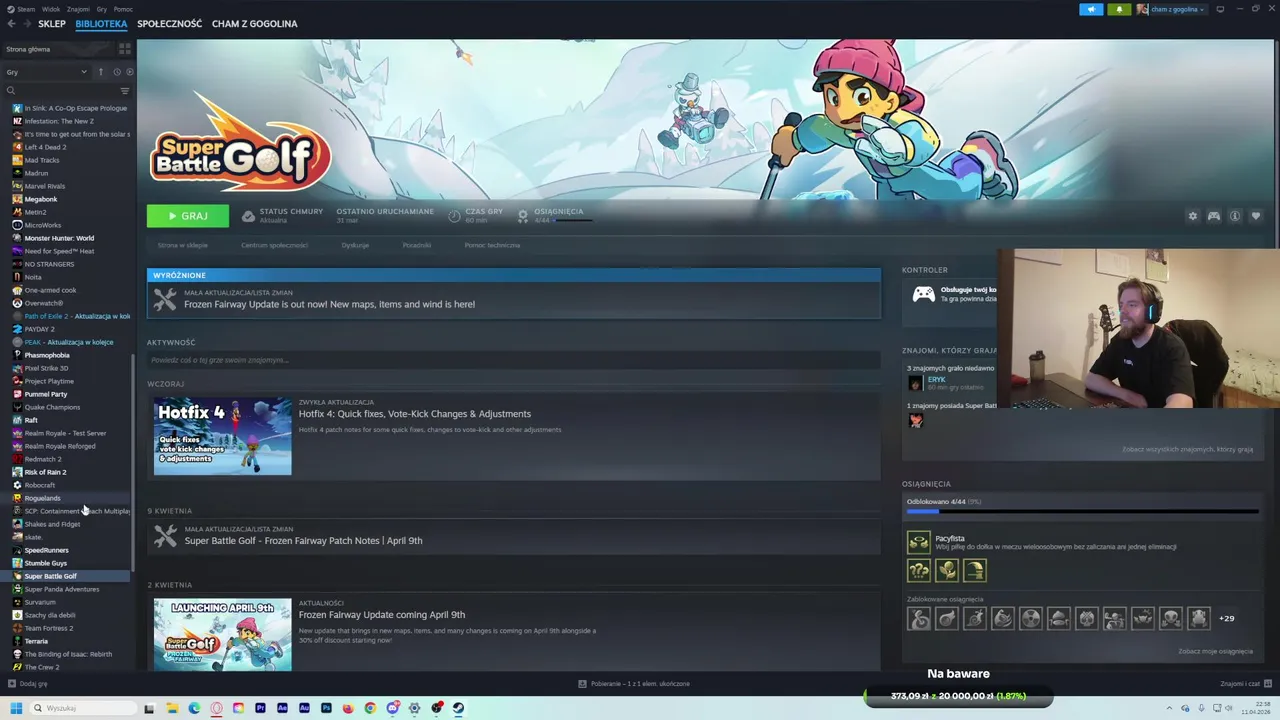Open the green notifications bell
This screenshot has width=1280, height=720.
pyautogui.click(x=1119, y=9)
